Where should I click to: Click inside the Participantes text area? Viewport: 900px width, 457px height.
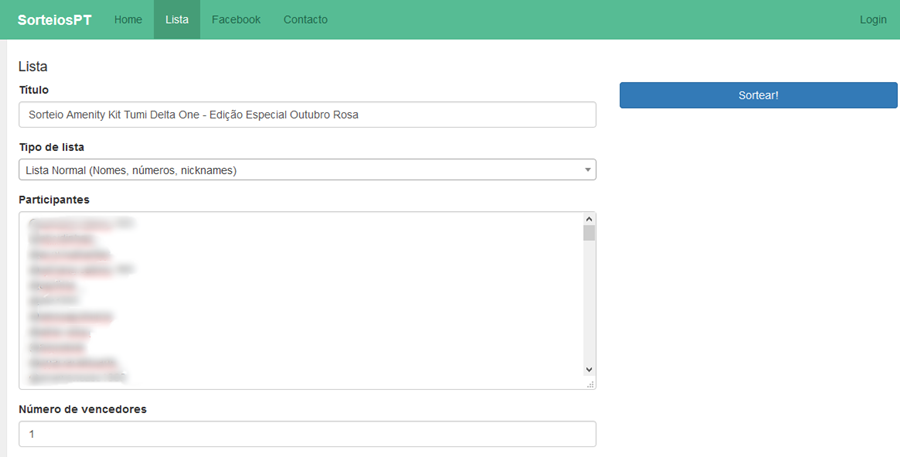pyautogui.click(x=300, y=300)
